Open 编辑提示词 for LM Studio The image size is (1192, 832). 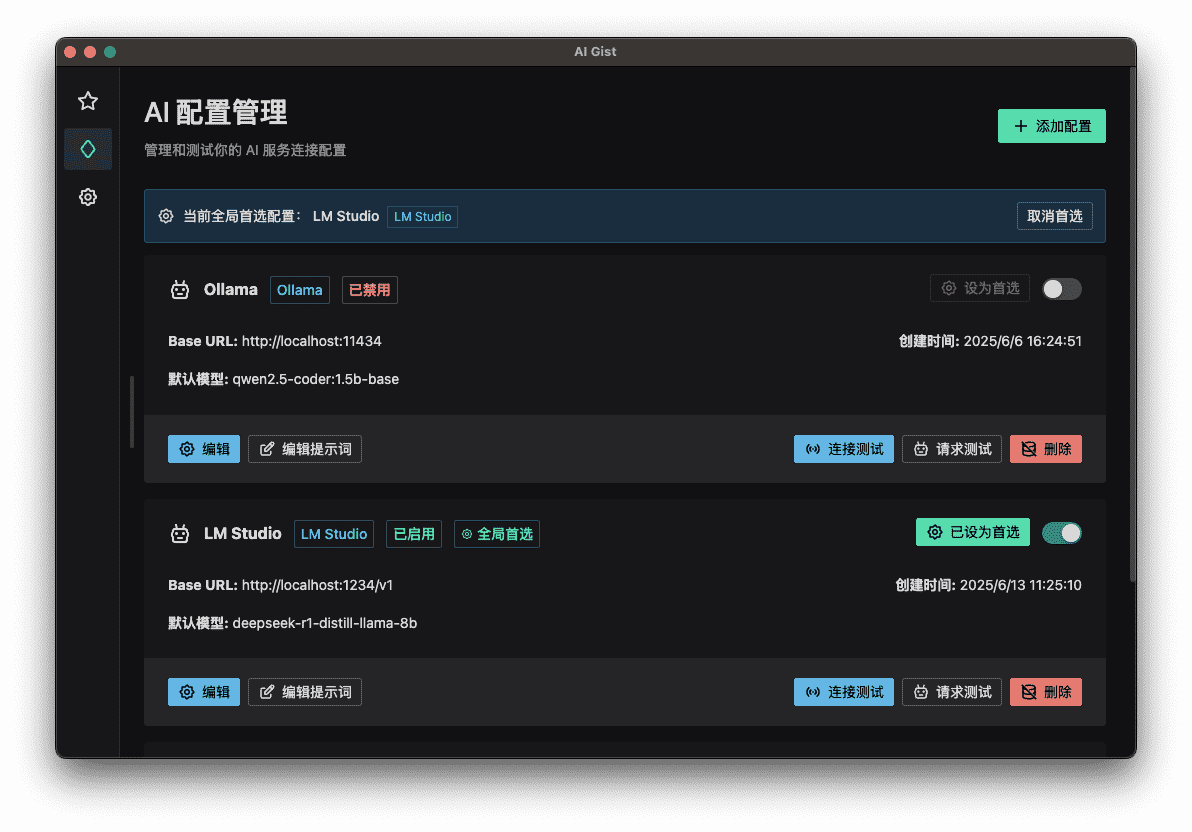[305, 692]
